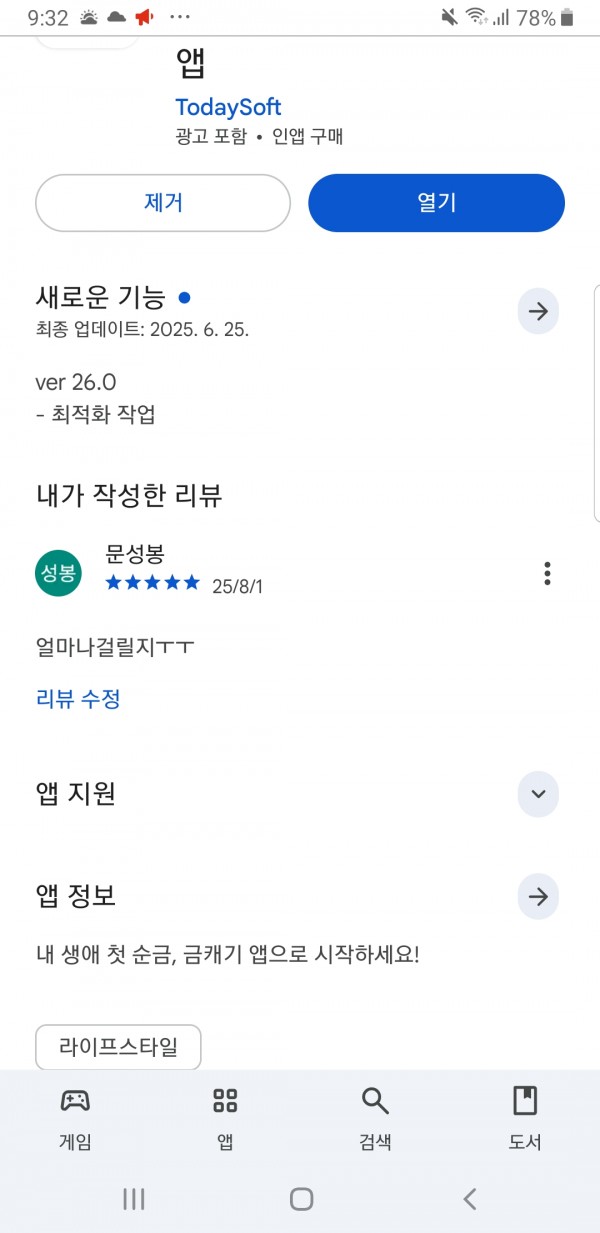This screenshot has width=600, height=1233.
Task: Tap the 검색 magnifier icon
Action: coord(375,1101)
